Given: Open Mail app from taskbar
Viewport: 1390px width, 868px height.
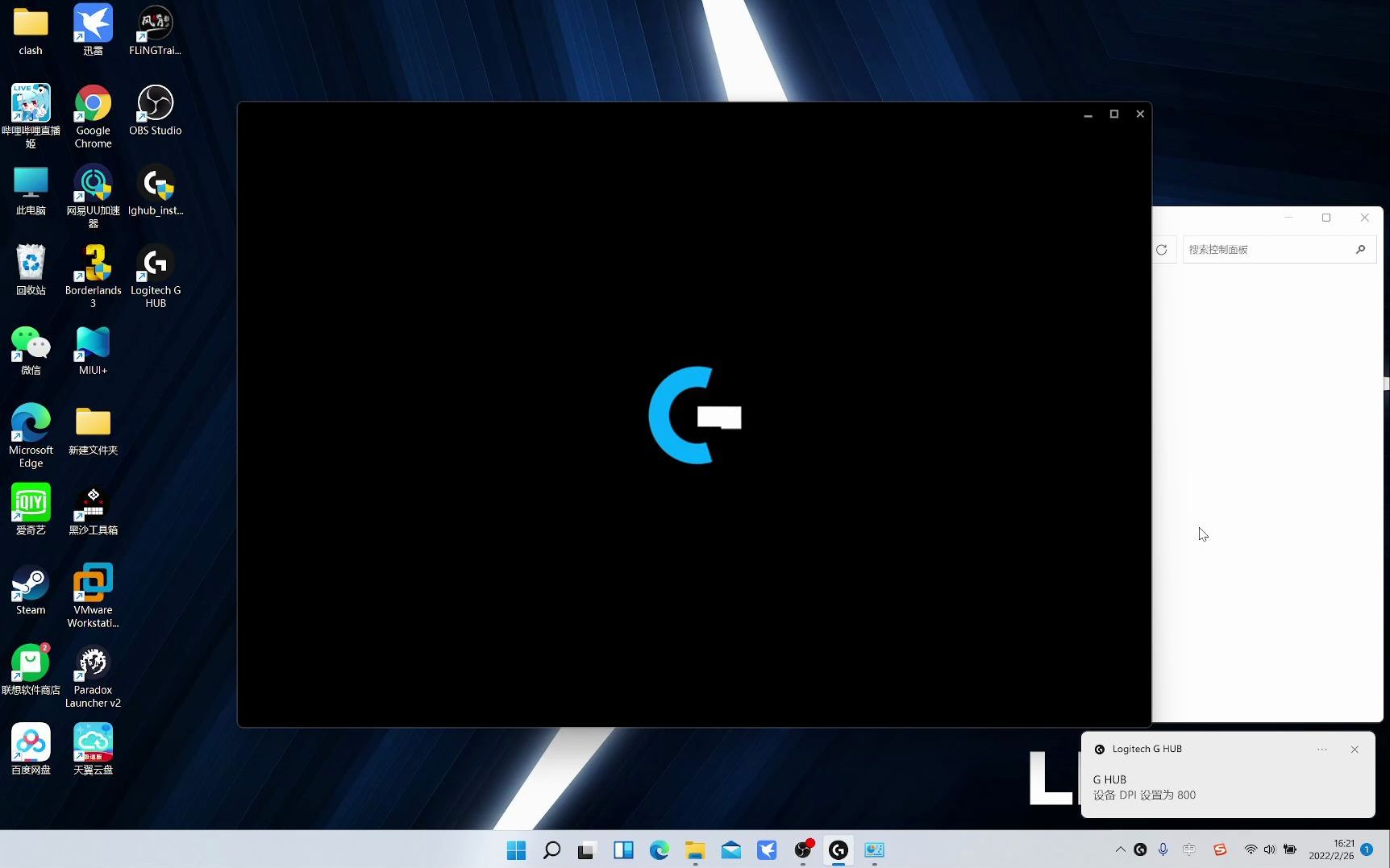Looking at the screenshot, I should 731,849.
